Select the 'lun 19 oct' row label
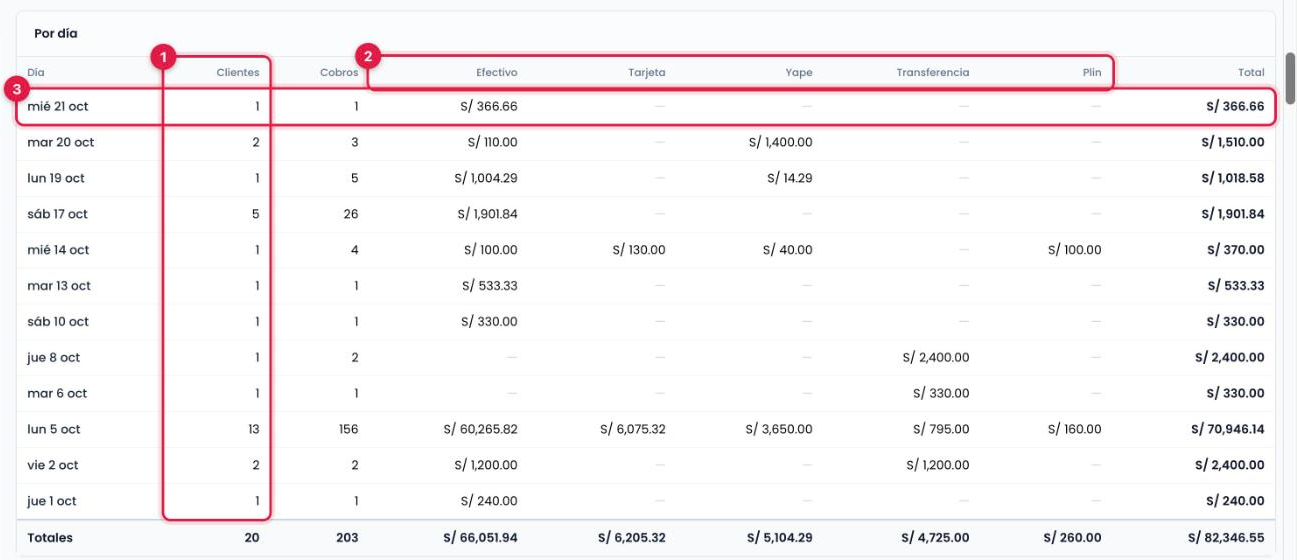This screenshot has width=1297, height=560. 56,178
